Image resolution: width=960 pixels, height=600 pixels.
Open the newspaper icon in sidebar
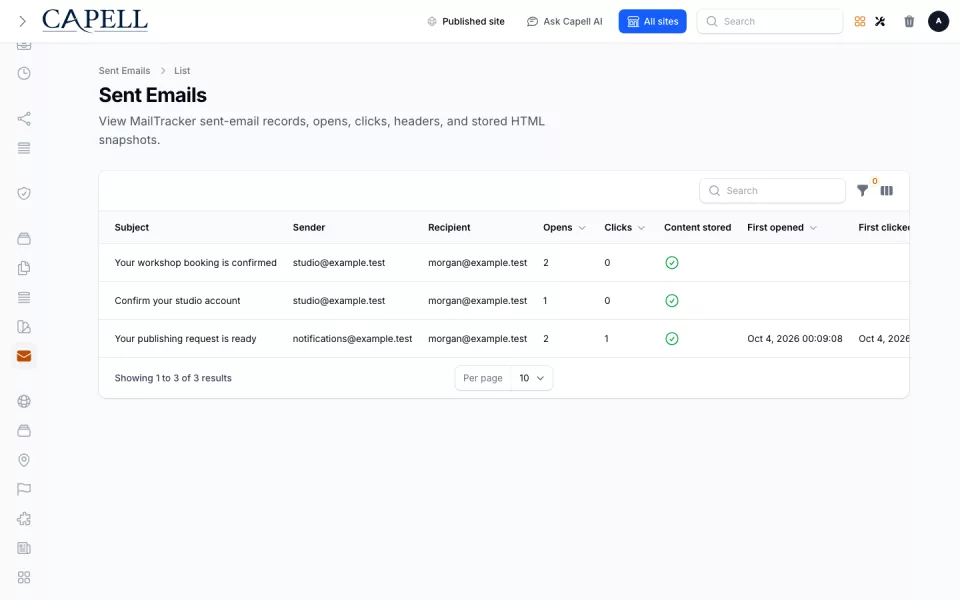(24, 549)
